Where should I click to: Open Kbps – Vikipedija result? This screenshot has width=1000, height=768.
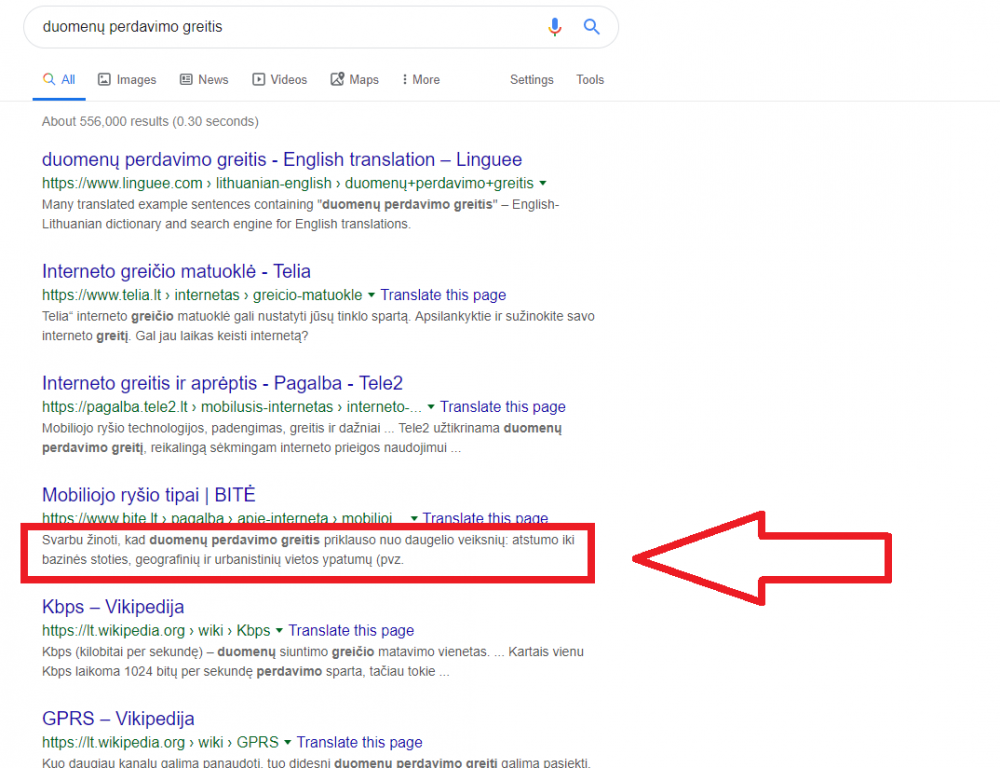pyautogui.click(x=113, y=607)
